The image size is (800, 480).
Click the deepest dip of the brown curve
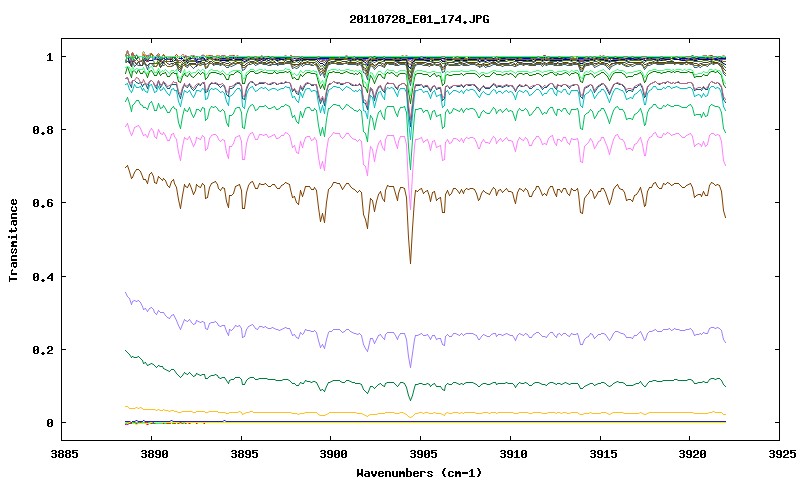410,262
